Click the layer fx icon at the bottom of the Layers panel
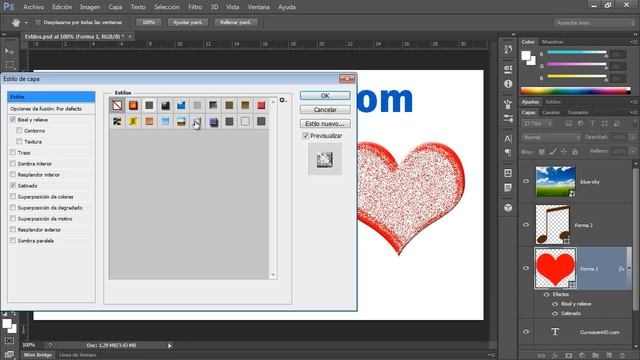 point(555,356)
